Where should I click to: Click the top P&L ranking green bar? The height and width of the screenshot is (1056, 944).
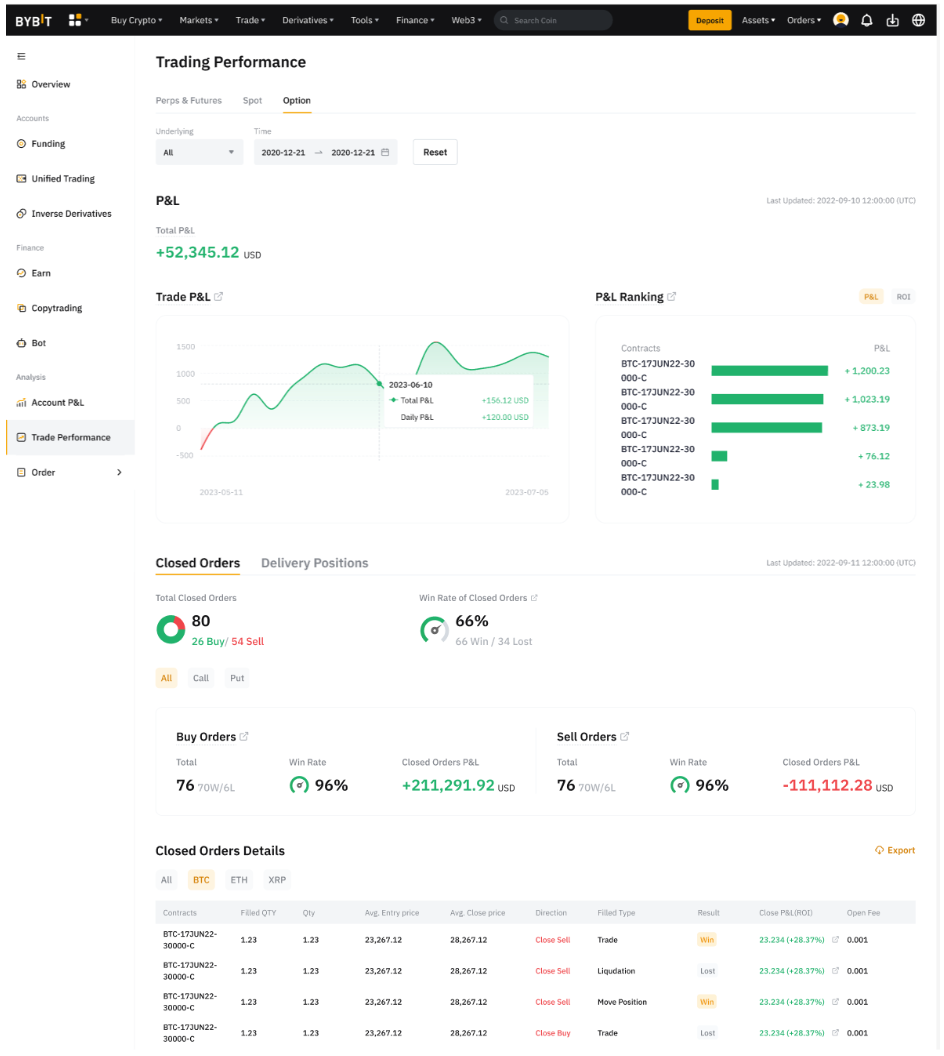coord(769,371)
